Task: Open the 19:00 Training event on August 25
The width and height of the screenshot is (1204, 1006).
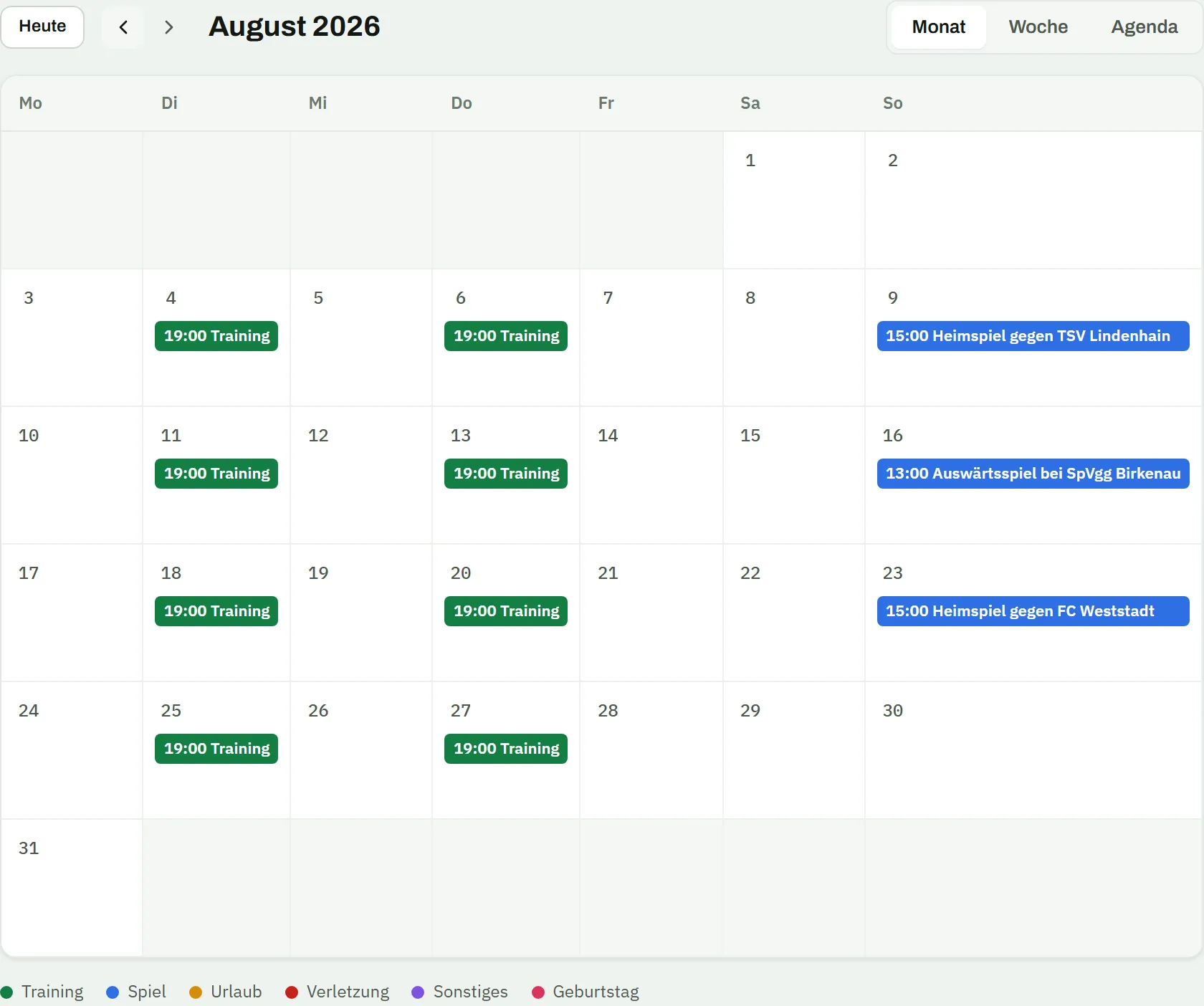Action: (216, 749)
